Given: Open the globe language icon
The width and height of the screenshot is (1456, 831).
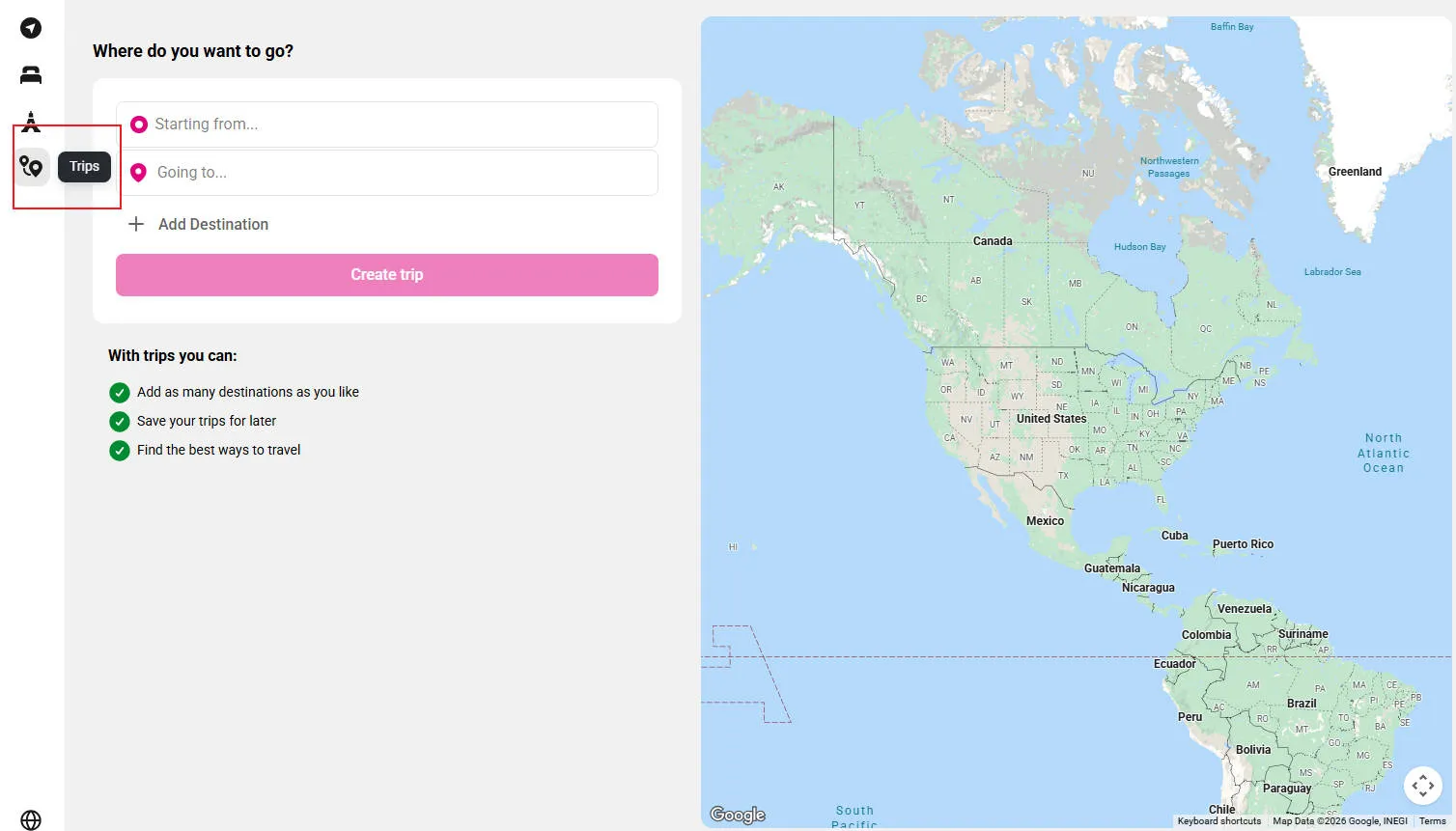Looking at the screenshot, I should pyautogui.click(x=31, y=819).
